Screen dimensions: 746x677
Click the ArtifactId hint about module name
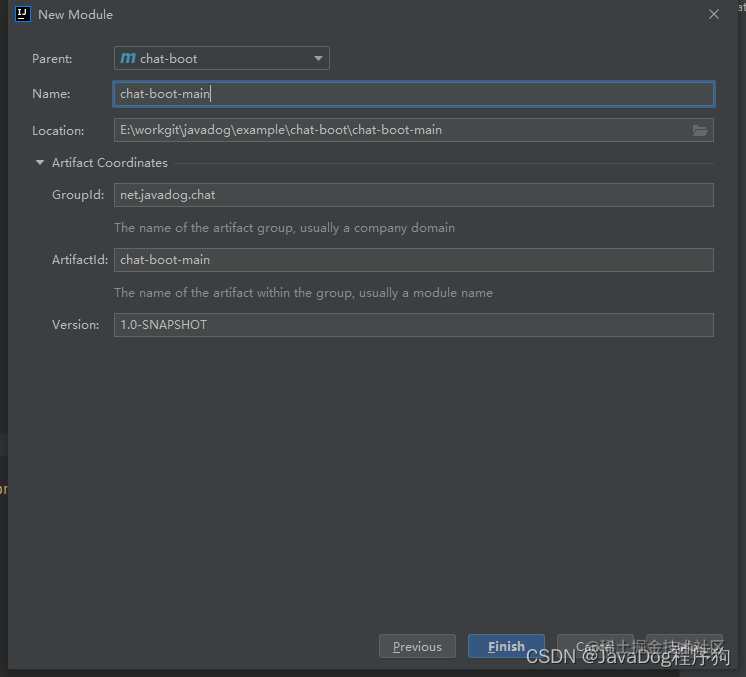point(304,293)
